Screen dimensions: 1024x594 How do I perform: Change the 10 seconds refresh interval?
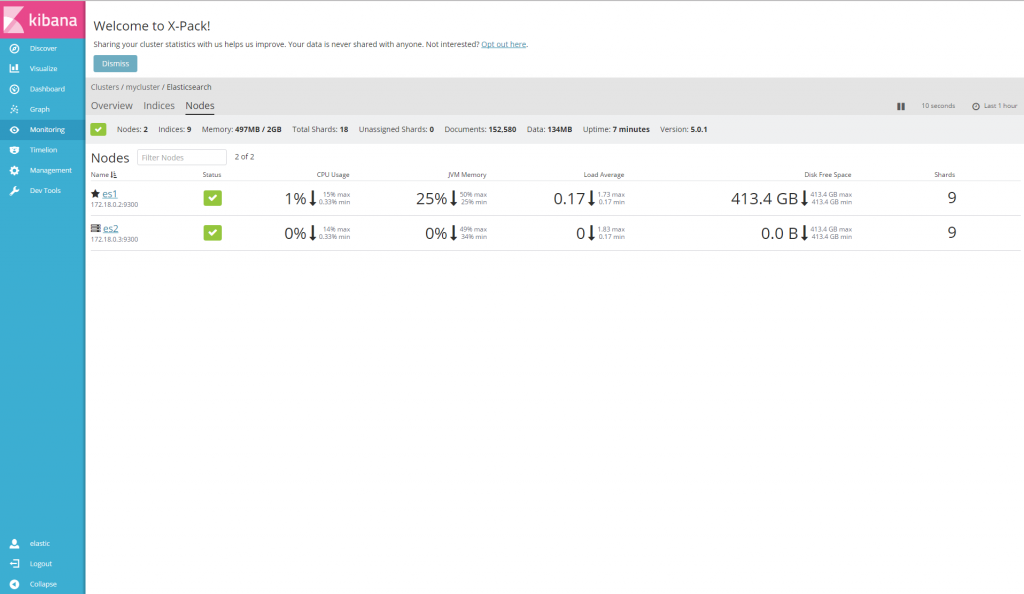pyautogui.click(x=938, y=106)
